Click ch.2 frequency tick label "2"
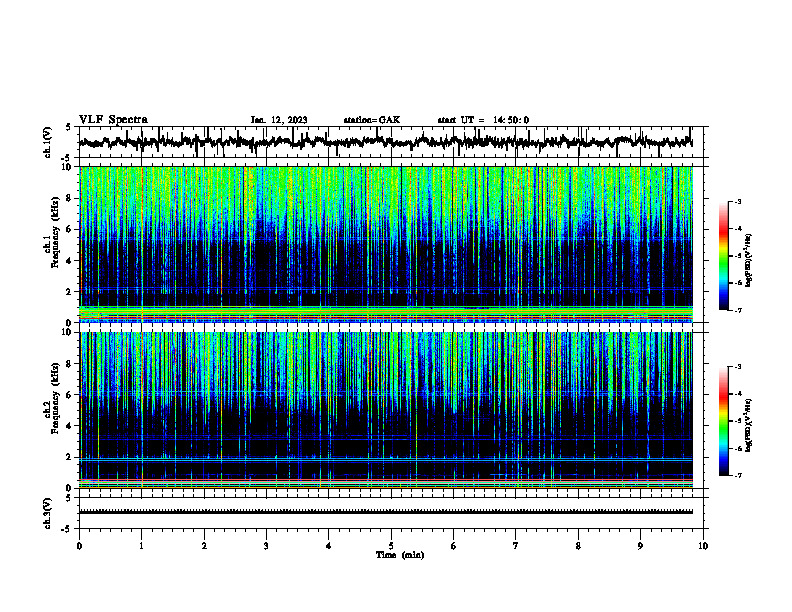This screenshot has width=792, height=612. 70,457
